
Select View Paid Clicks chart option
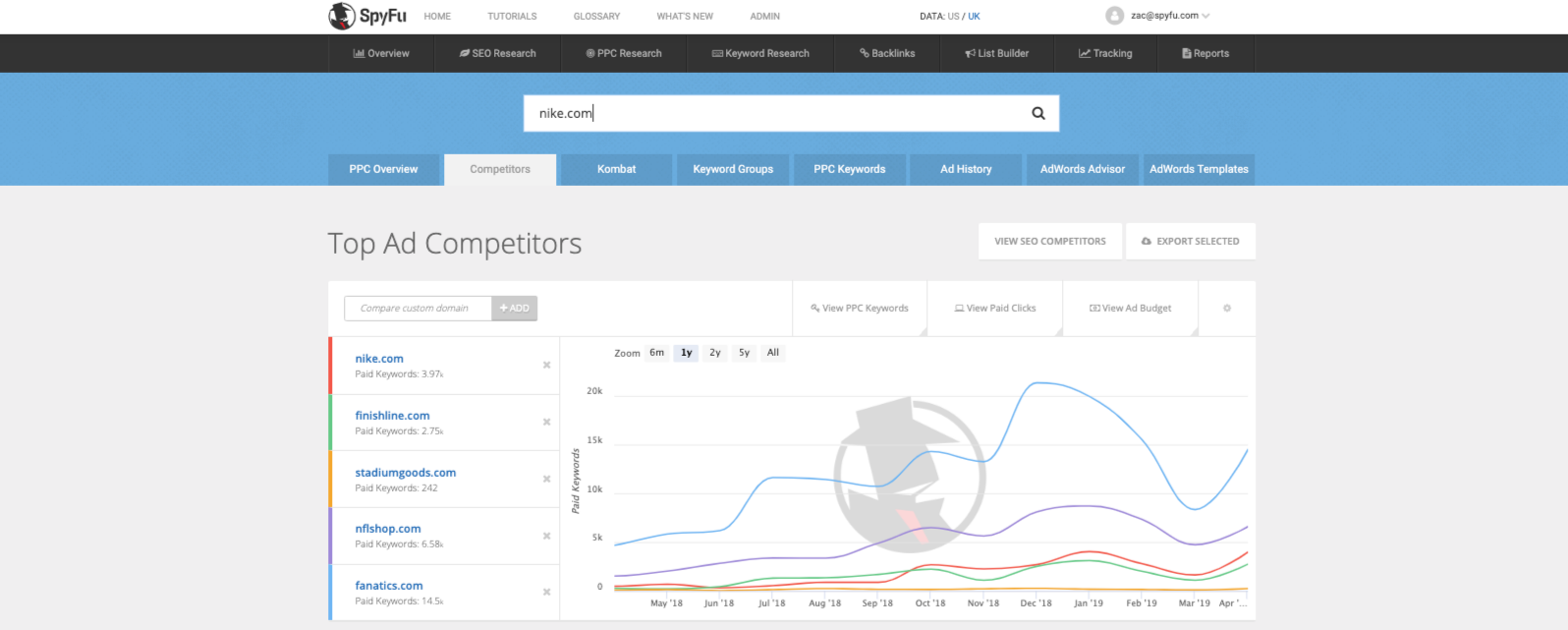(995, 309)
